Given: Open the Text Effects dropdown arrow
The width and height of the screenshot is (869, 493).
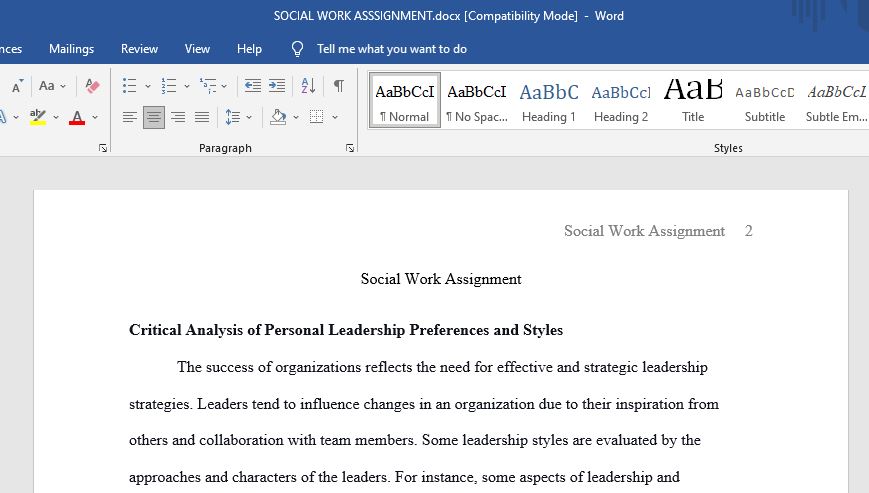Looking at the screenshot, I should coord(16,117).
